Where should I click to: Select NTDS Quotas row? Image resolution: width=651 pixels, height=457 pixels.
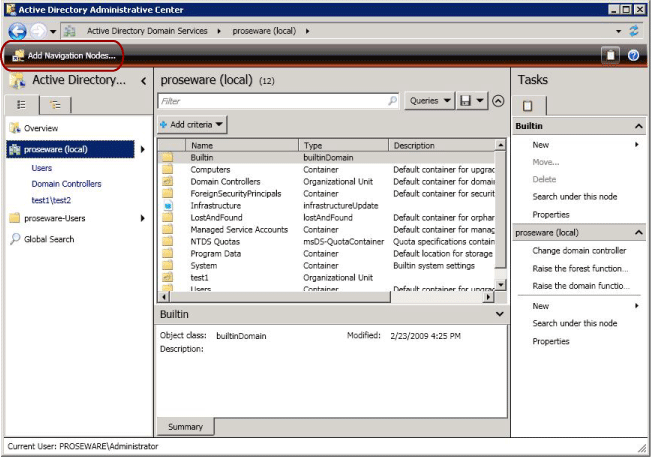(x=326, y=242)
